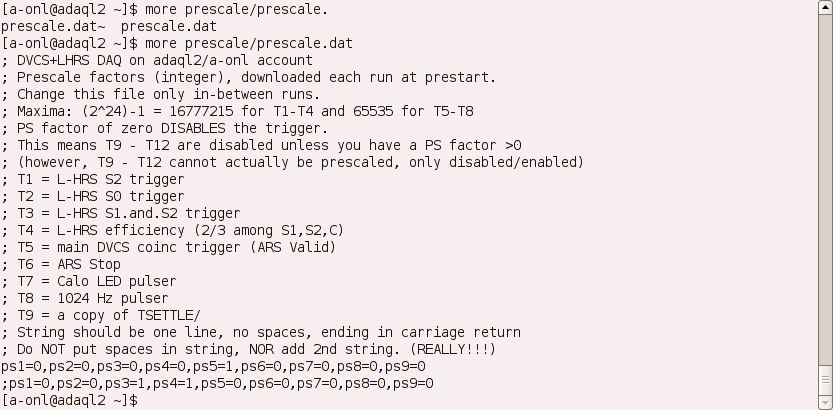
Task: Click the scrollbar thumb grip handle
Action: pos(826,380)
